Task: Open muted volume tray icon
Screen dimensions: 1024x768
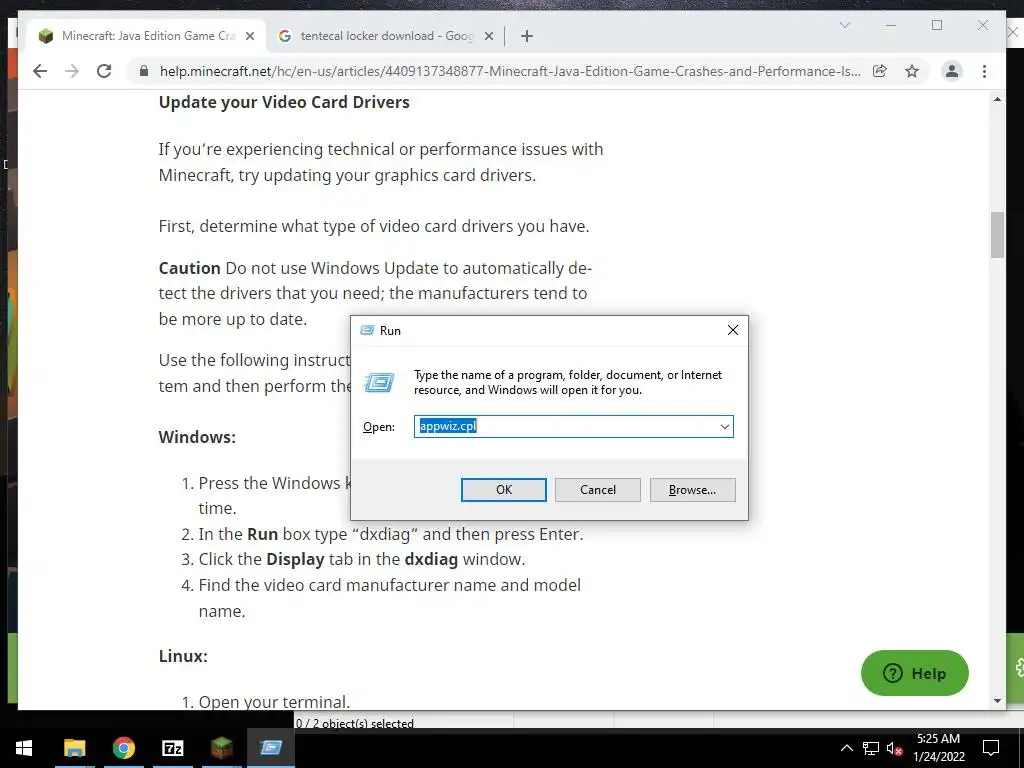Action: (895, 748)
